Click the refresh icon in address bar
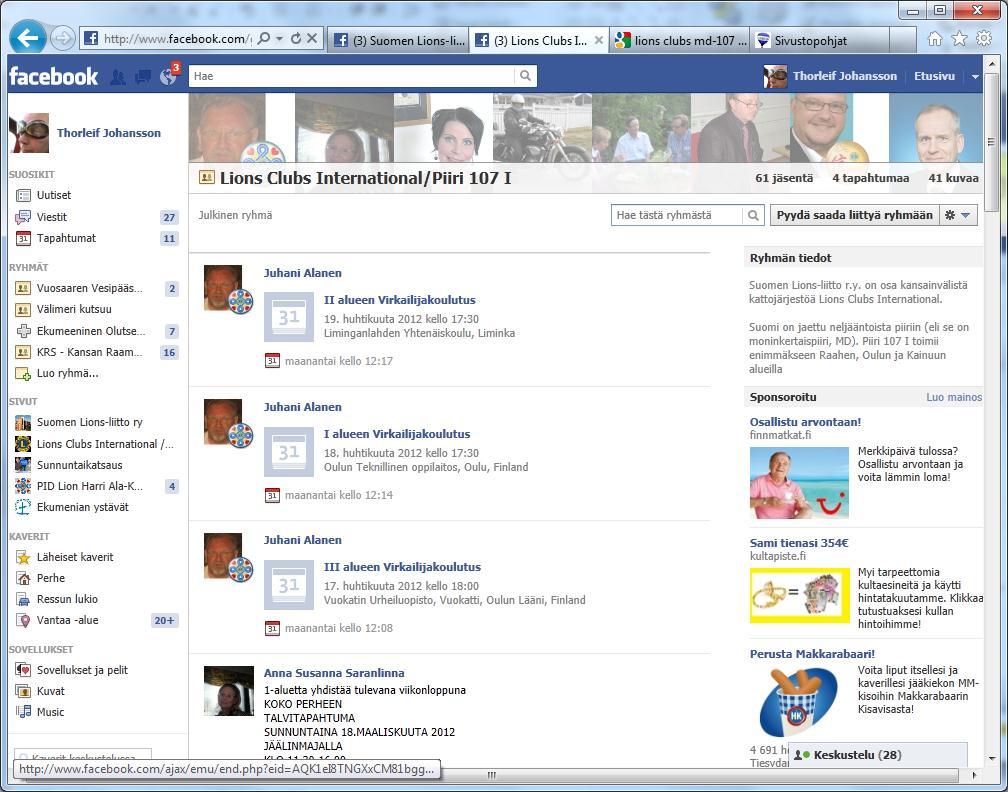Screen dimensions: 1008x792 tap(296, 39)
